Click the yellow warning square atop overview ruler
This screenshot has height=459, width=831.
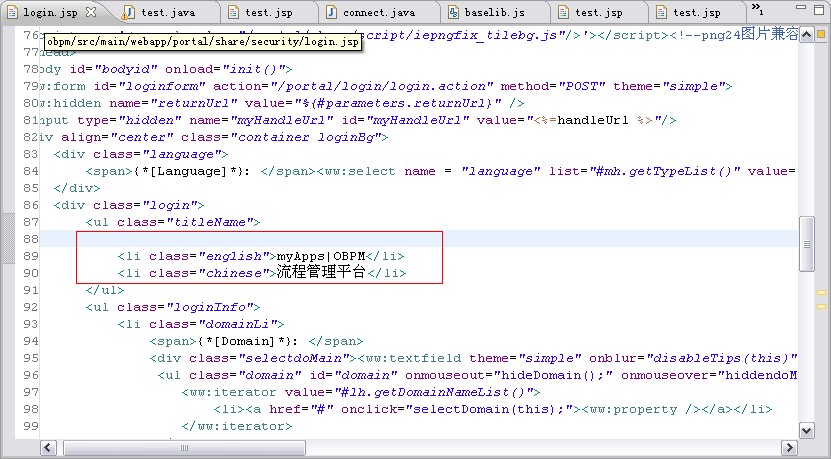(821, 34)
